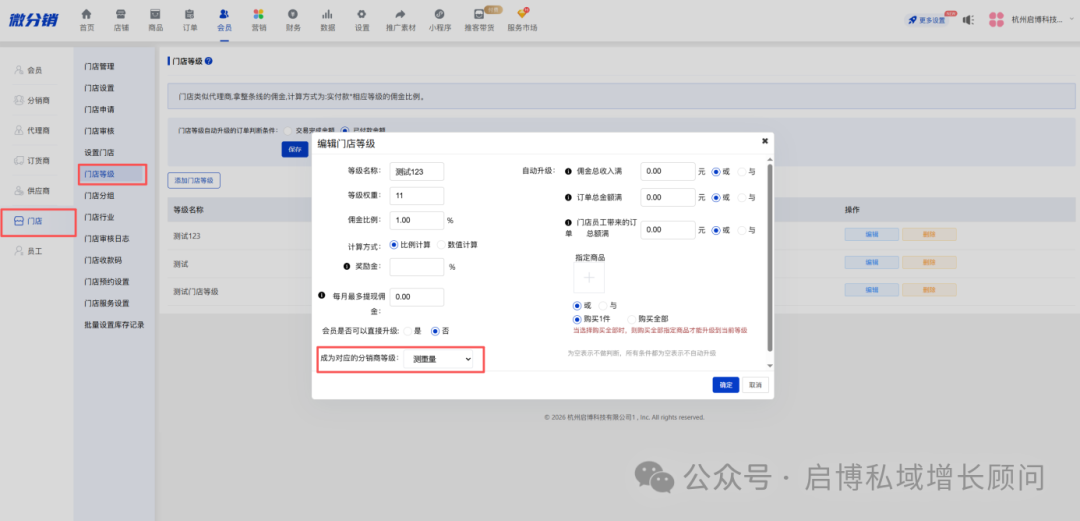Viewport: 1080px width, 521px height.
Task: Open the 设置 gear settings section
Action: pyautogui.click(x=362, y=20)
